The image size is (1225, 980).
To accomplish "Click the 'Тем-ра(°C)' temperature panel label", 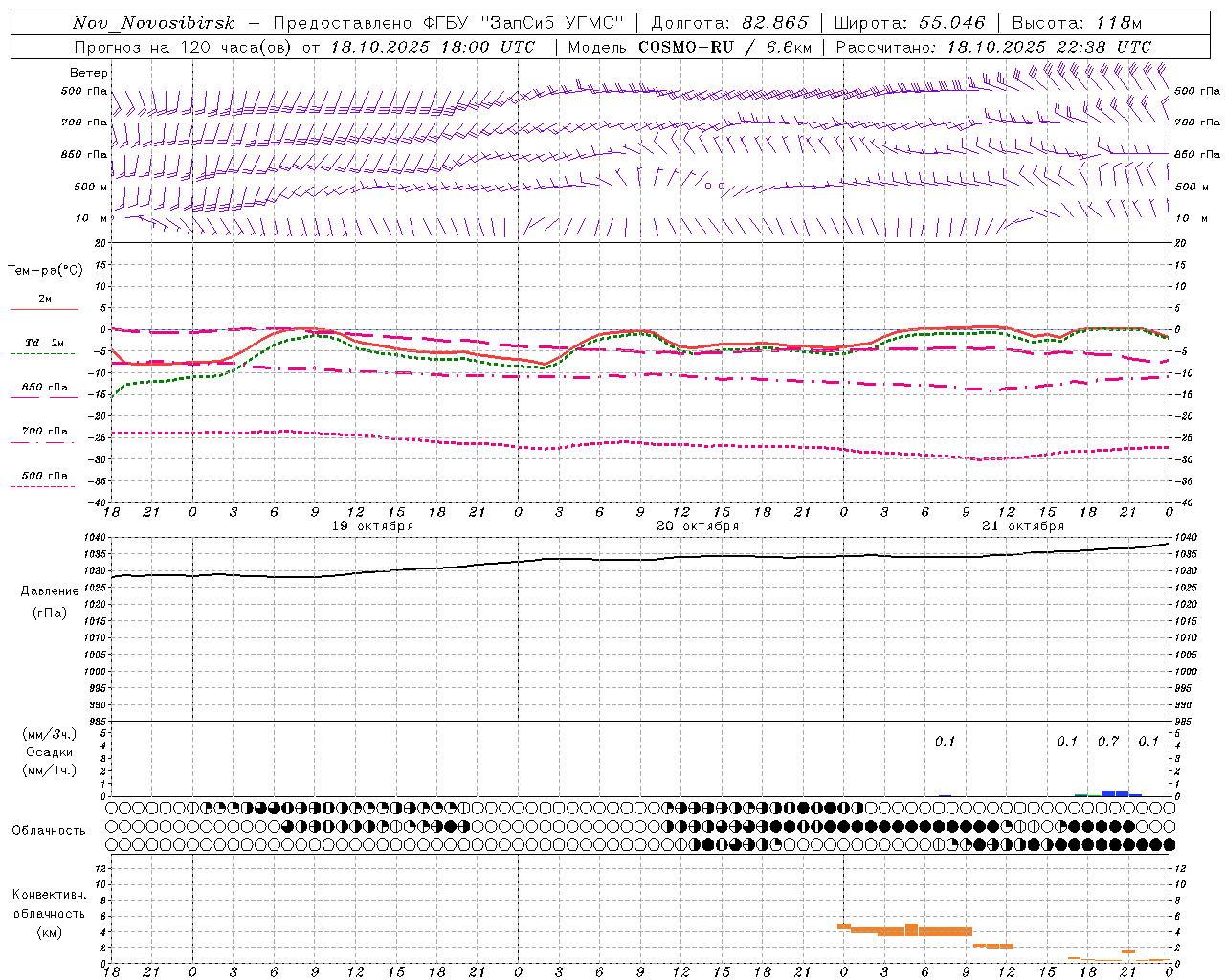I will pos(45,271).
